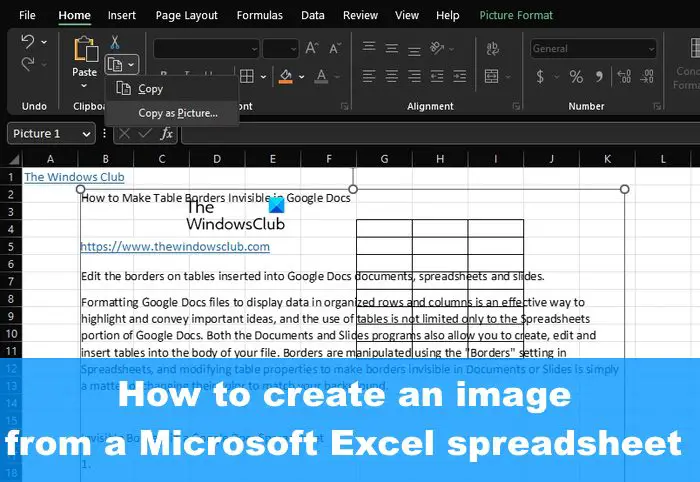This screenshot has width=700, height=482.
Task: Open the Font dialog launcher
Action: [345, 106]
